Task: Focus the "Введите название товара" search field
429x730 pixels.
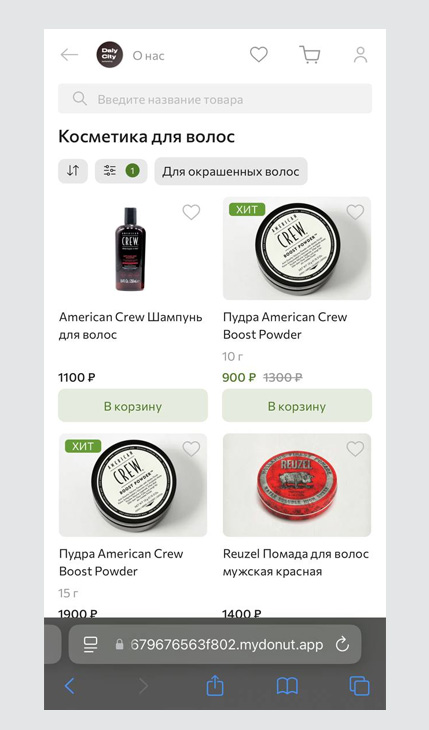Action: coord(215,99)
